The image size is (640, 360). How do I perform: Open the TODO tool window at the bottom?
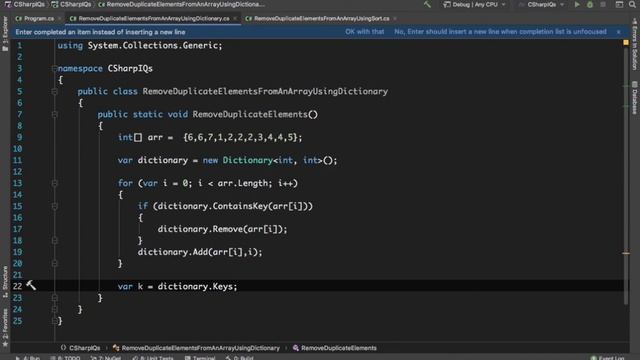(65, 358)
